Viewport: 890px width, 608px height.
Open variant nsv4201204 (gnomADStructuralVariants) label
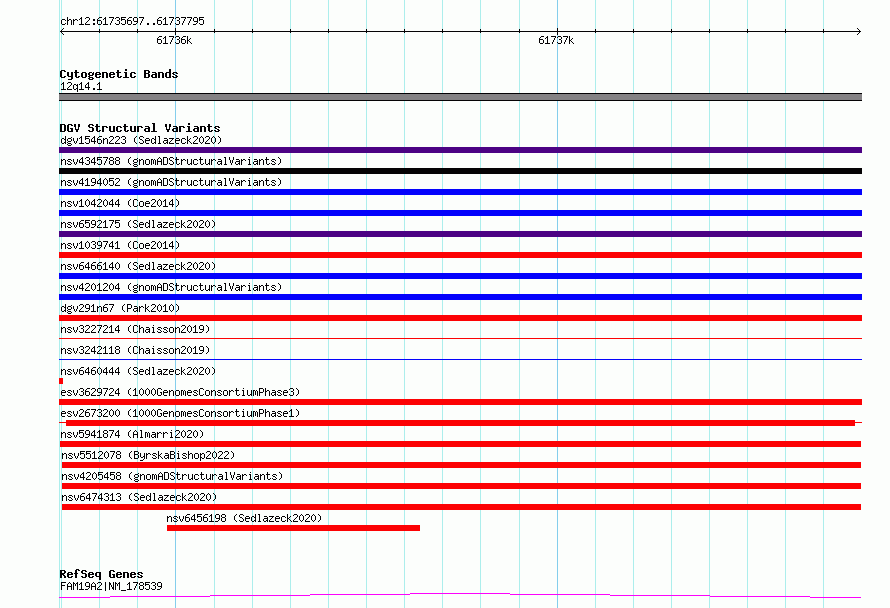(x=171, y=287)
